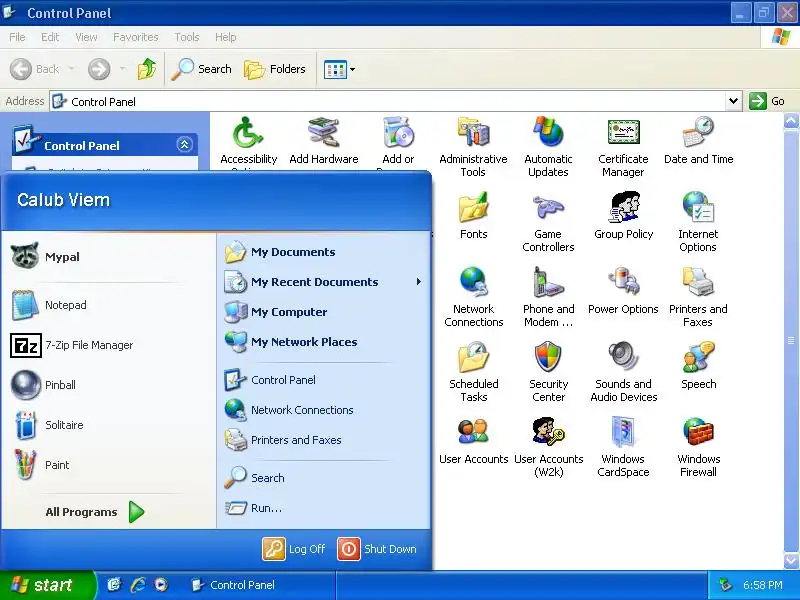
Task: Click the Log Off button
Action: coord(294,549)
